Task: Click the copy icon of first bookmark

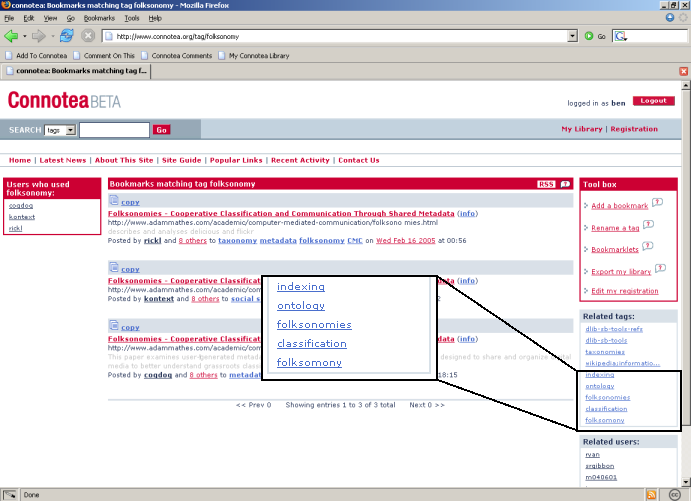Action: click(x=114, y=200)
